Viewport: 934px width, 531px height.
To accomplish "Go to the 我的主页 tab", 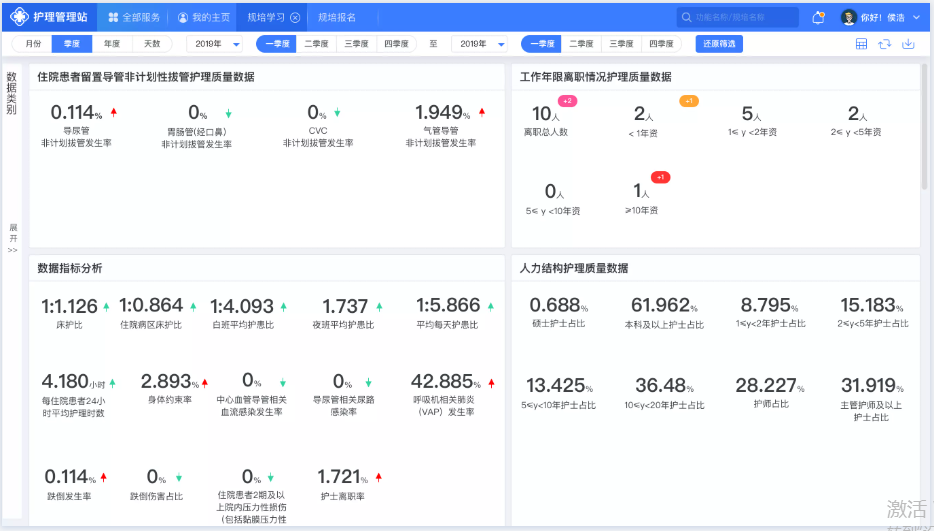I will (x=204, y=17).
